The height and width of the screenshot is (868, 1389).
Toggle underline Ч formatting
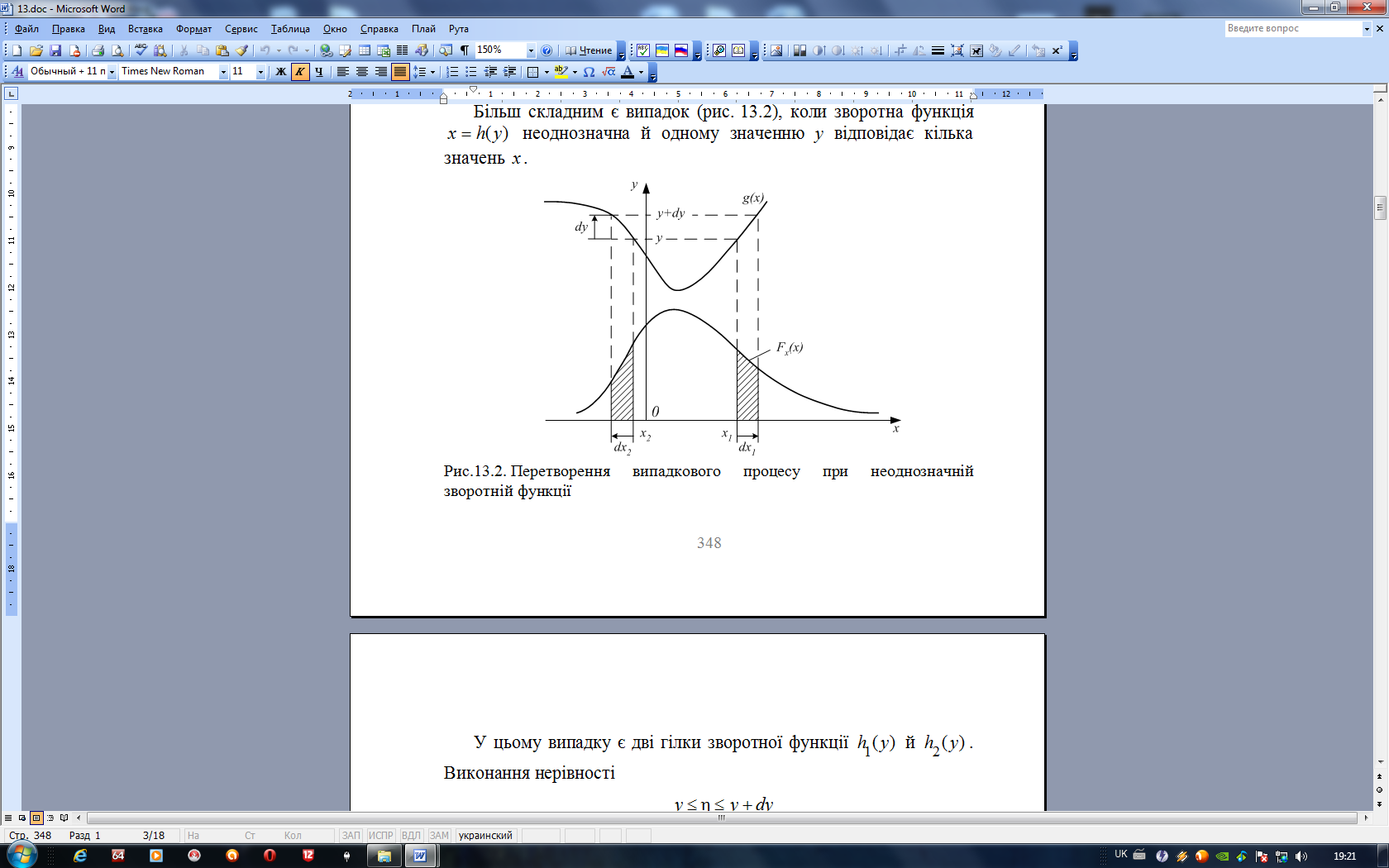(x=318, y=72)
